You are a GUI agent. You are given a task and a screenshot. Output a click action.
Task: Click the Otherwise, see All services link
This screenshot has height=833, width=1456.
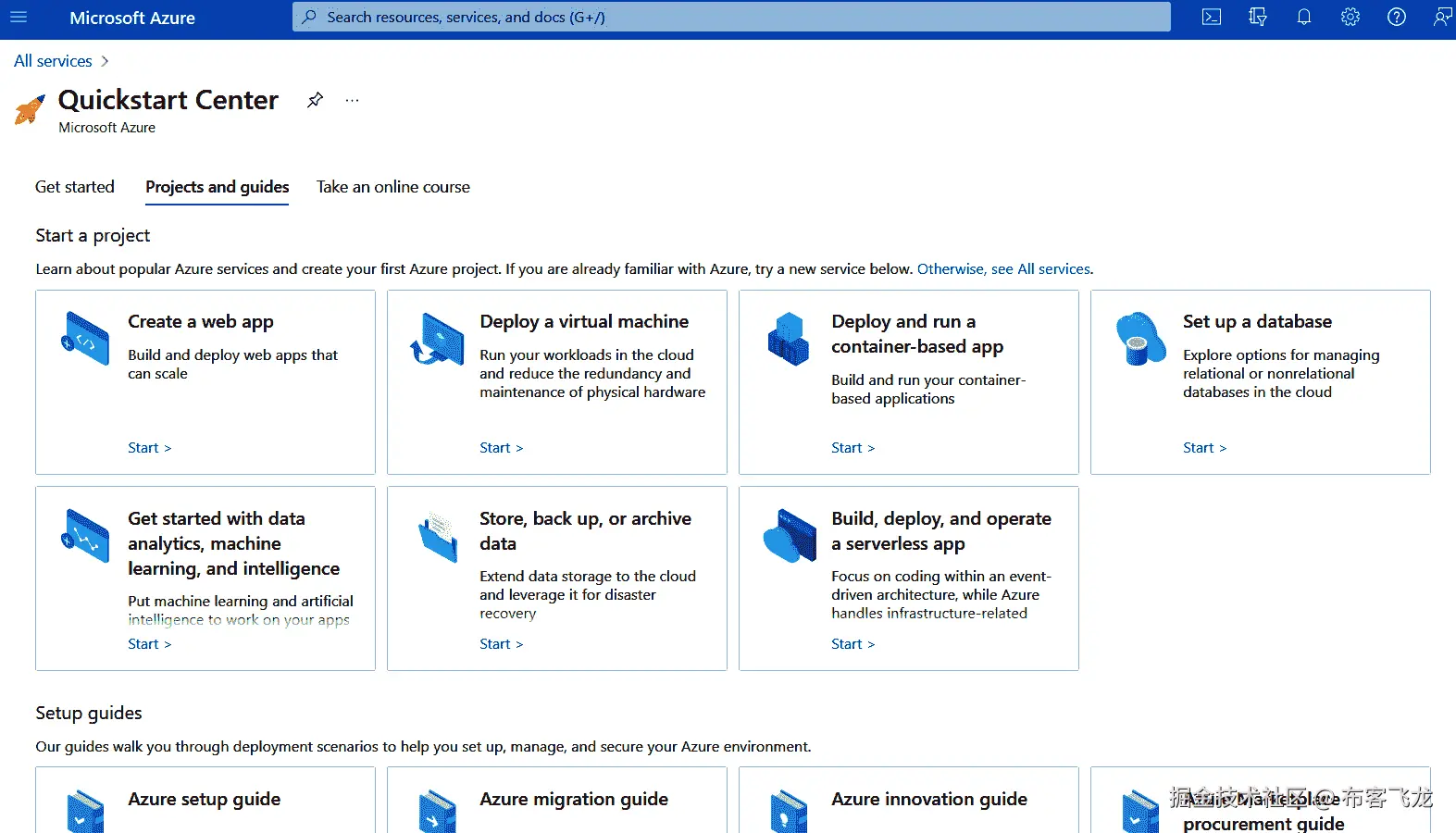click(1004, 269)
